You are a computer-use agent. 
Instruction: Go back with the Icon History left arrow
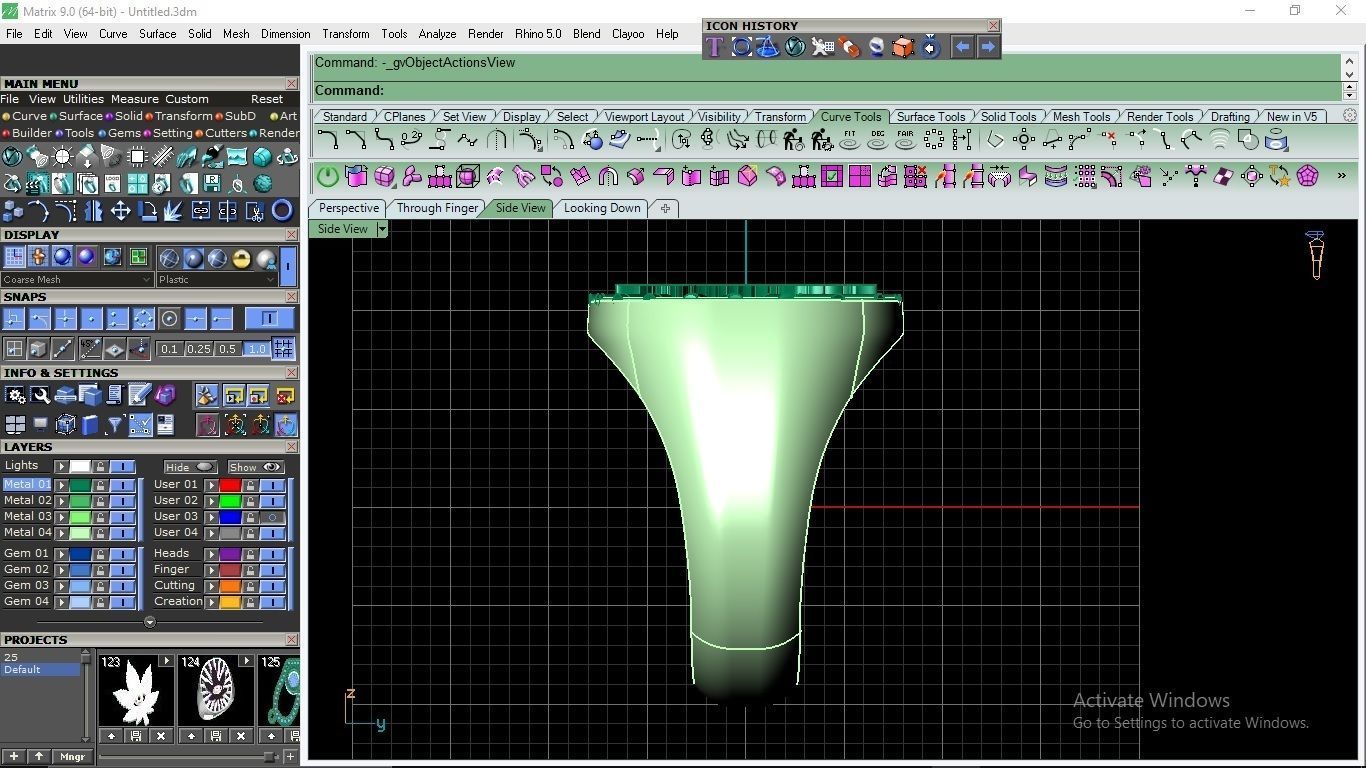pos(962,47)
